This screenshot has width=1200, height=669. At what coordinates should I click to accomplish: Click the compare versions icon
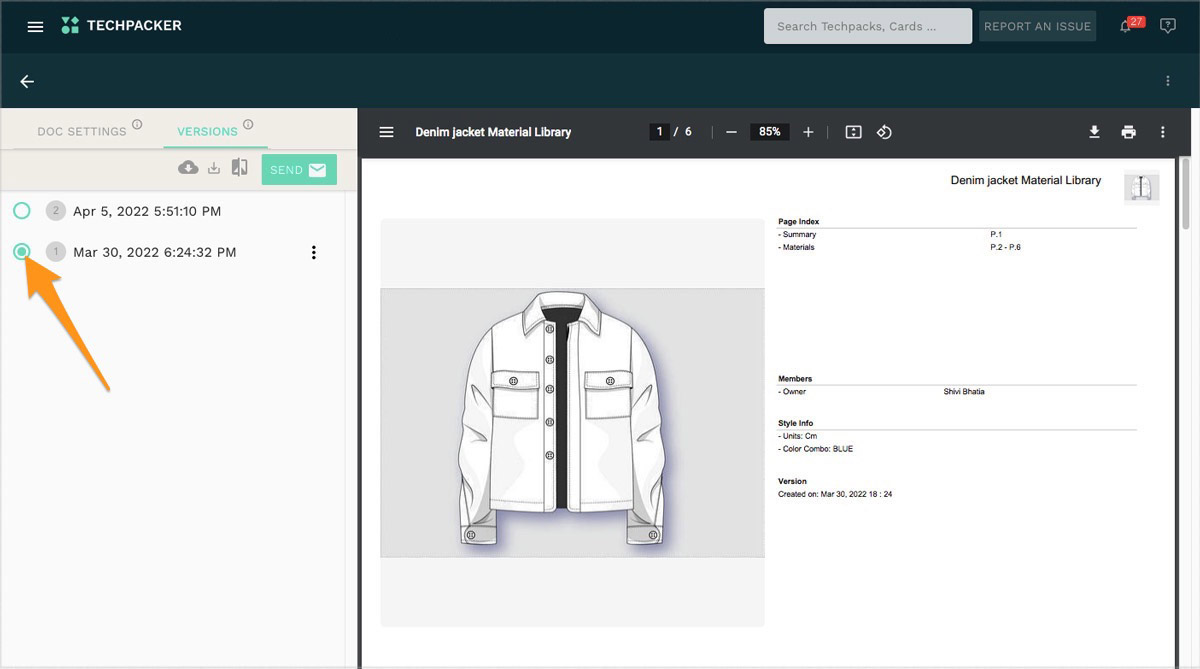pyautogui.click(x=239, y=168)
